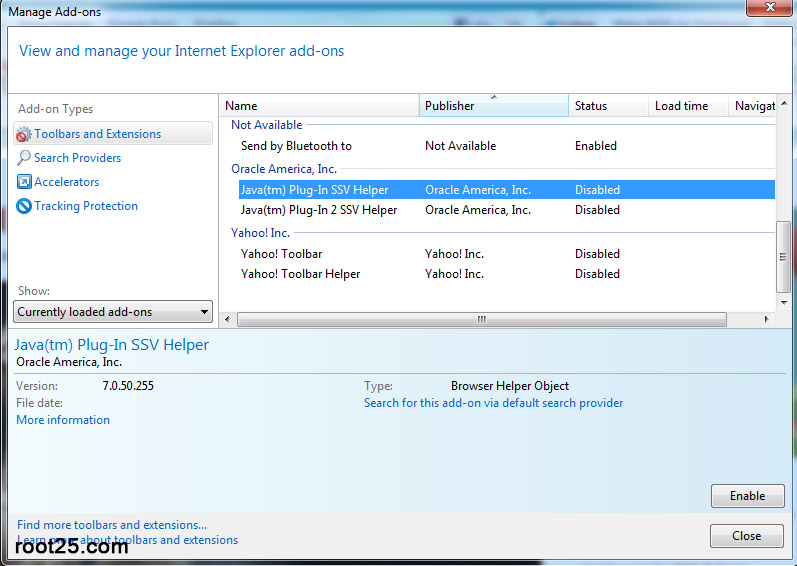The height and width of the screenshot is (566, 797).
Task: Click Enabled status of Bluetooth add-on
Action: pos(596,146)
